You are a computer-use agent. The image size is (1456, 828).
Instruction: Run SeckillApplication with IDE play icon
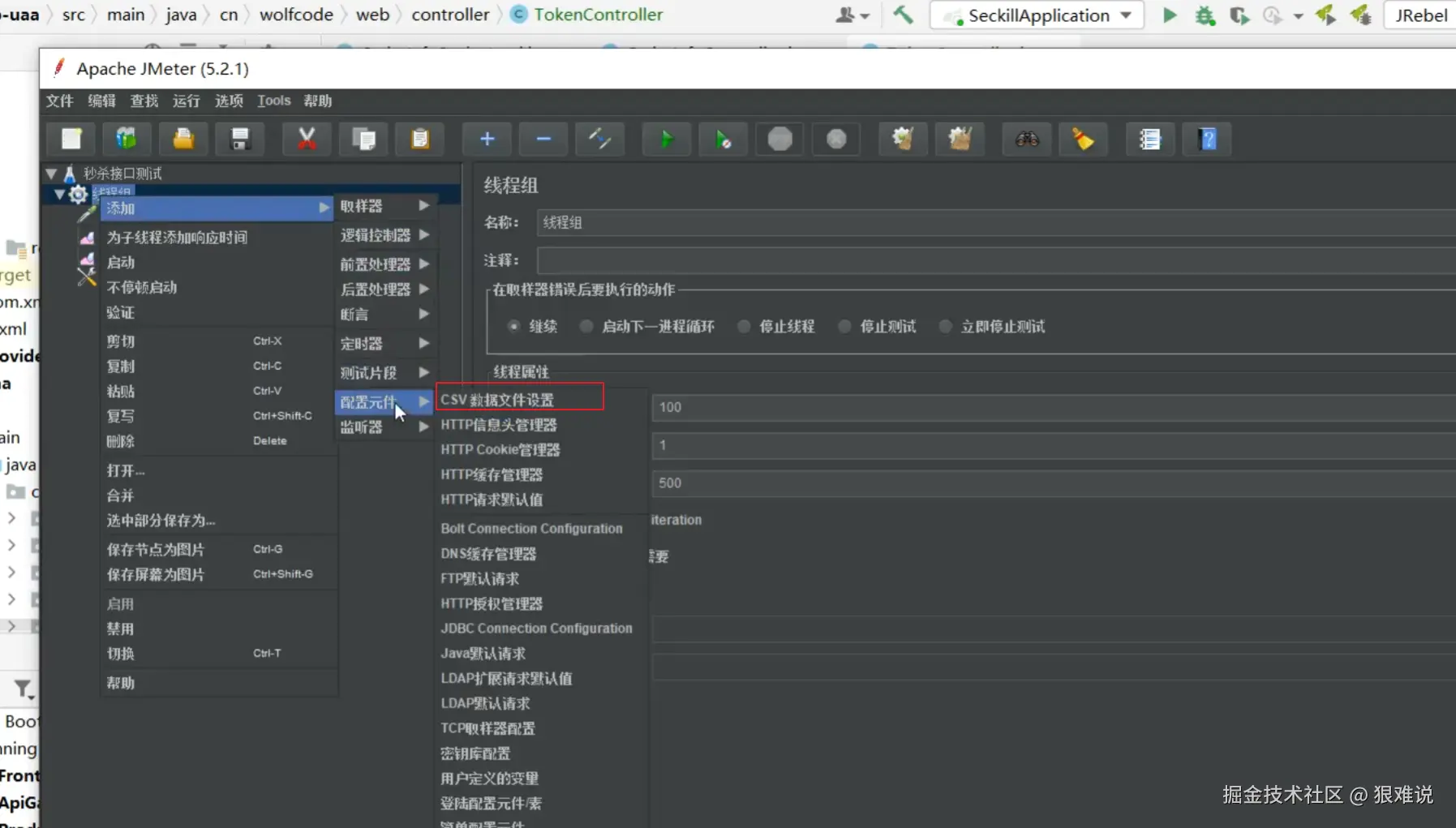pyautogui.click(x=1170, y=15)
